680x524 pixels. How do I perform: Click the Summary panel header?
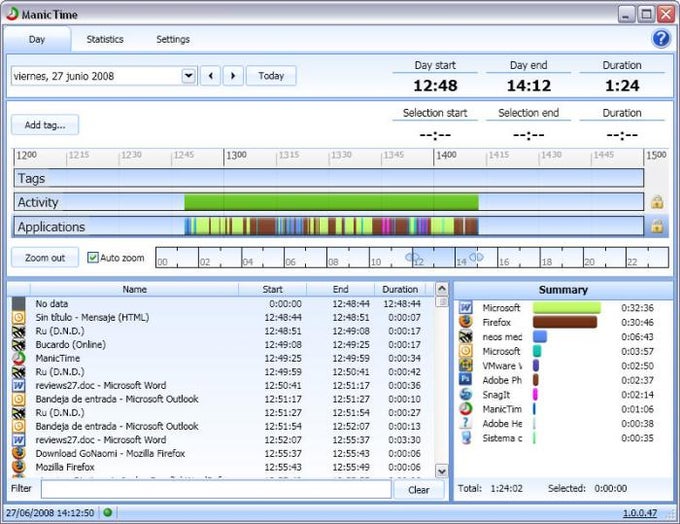(563, 290)
